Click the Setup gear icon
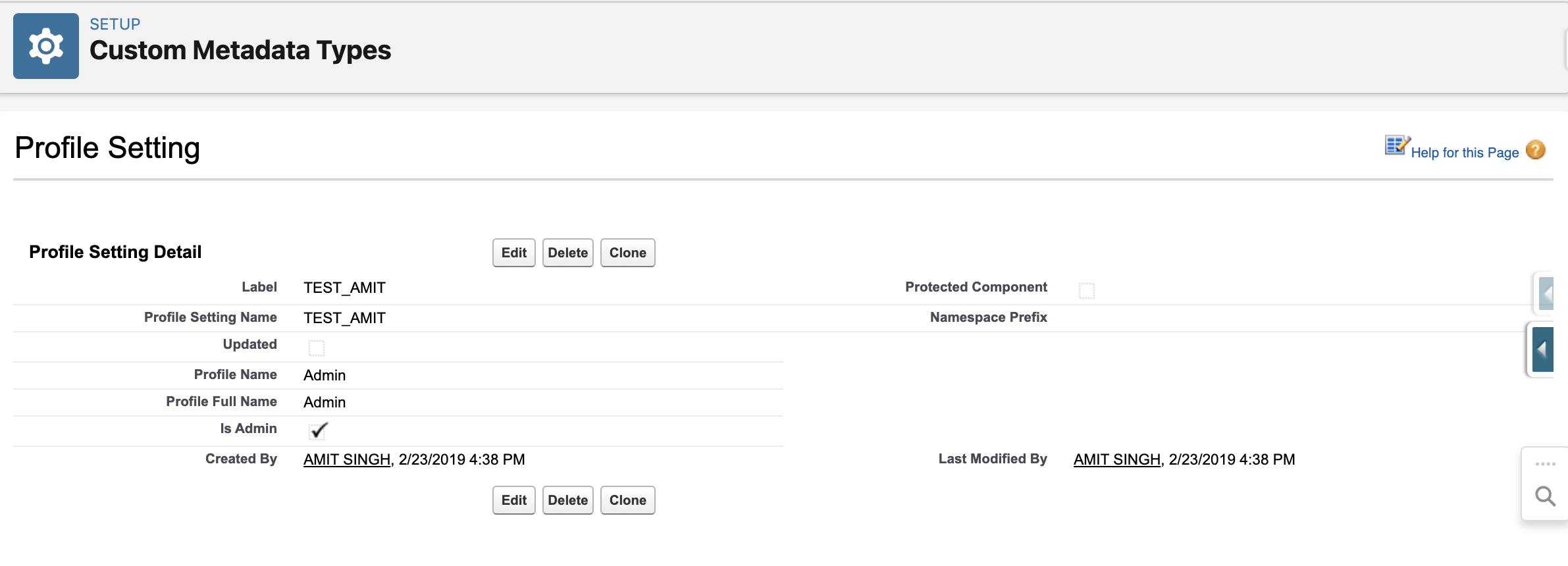Image resolution: width=1568 pixels, height=566 pixels. pos(45,46)
